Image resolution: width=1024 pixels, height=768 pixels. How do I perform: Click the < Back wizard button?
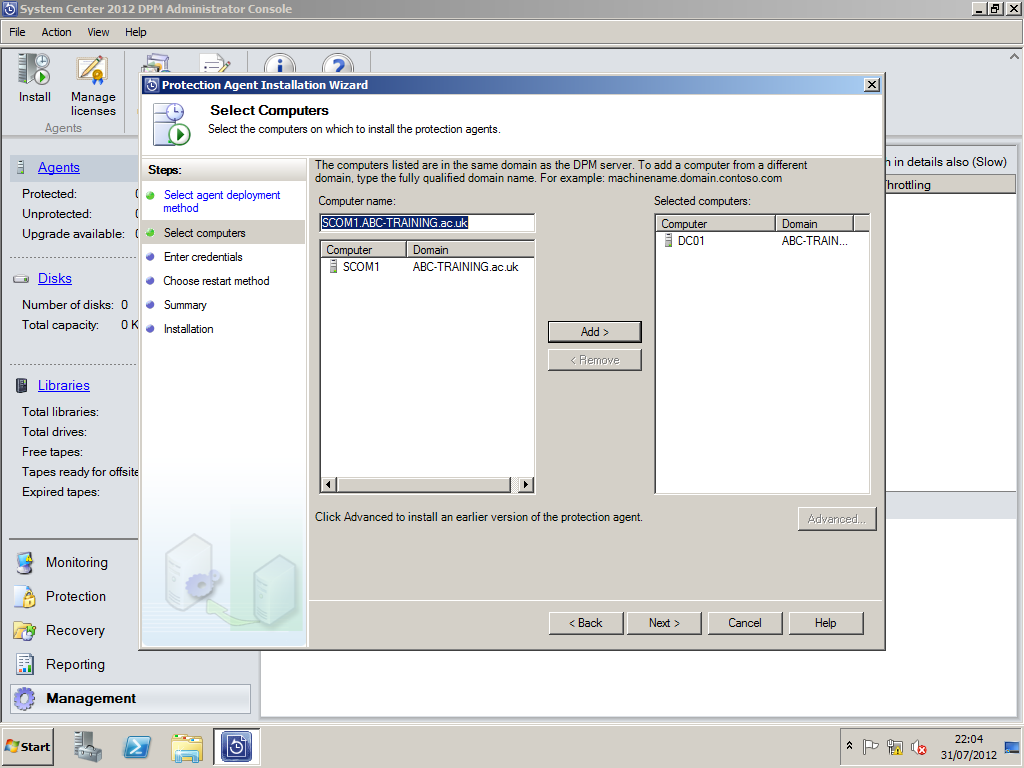click(x=586, y=623)
